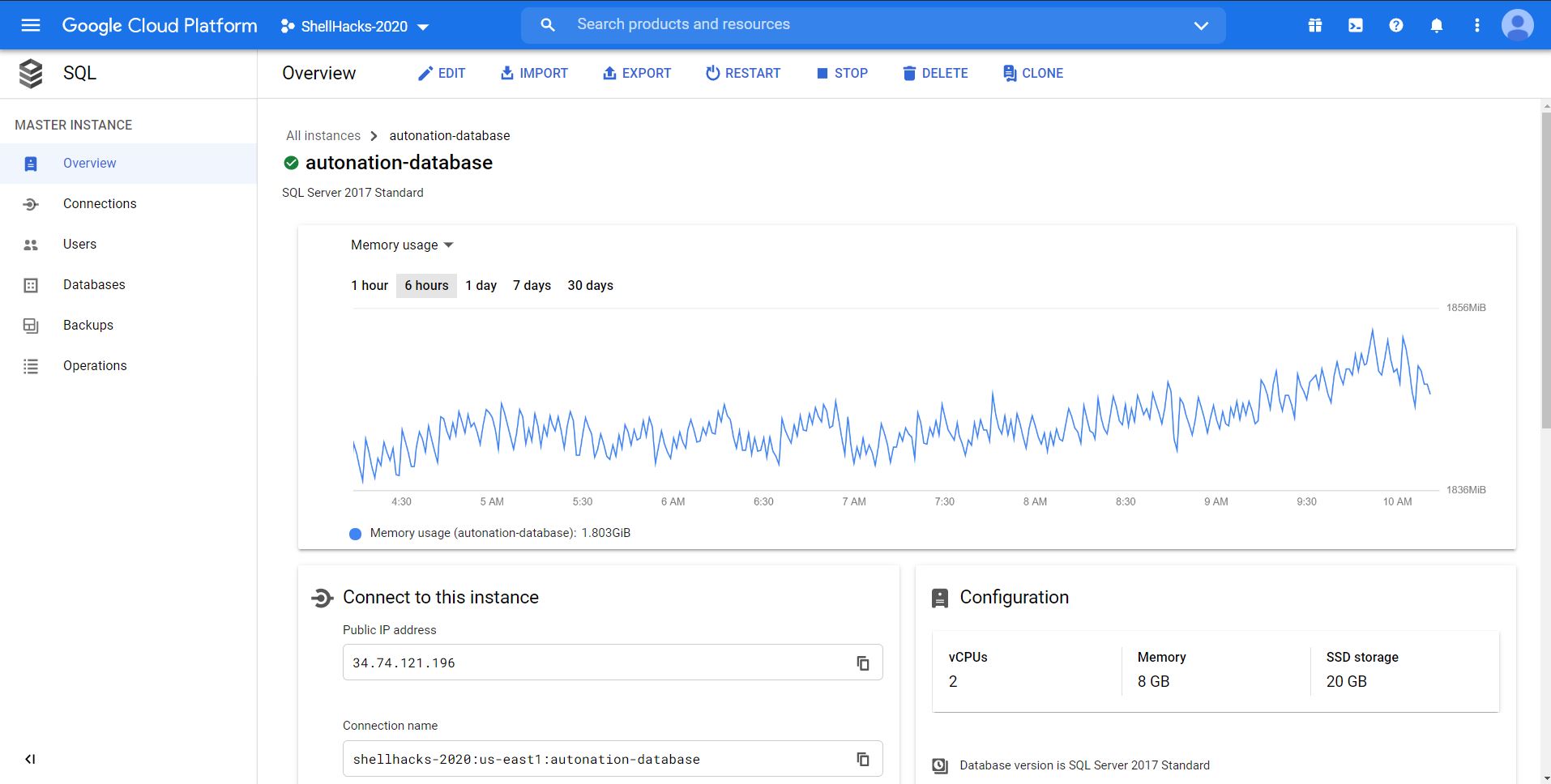The height and width of the screenshot is (784, 1551).
Task: Switch chart to 7 days range
Action: [532, 285]
